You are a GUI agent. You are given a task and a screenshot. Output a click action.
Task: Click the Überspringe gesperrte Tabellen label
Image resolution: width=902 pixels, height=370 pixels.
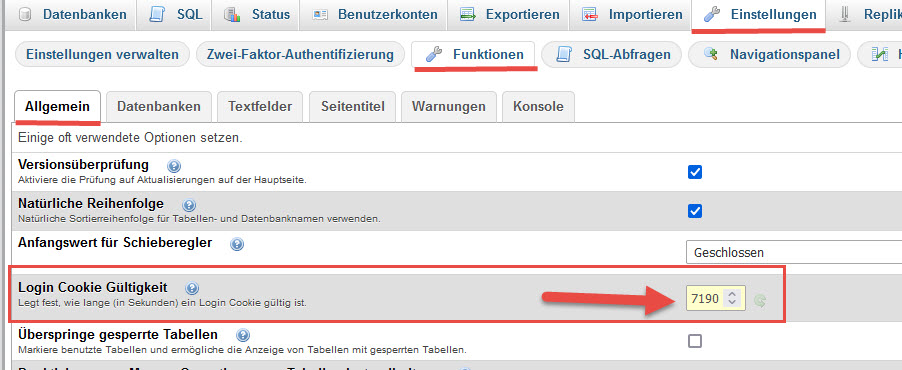[118, 334]
